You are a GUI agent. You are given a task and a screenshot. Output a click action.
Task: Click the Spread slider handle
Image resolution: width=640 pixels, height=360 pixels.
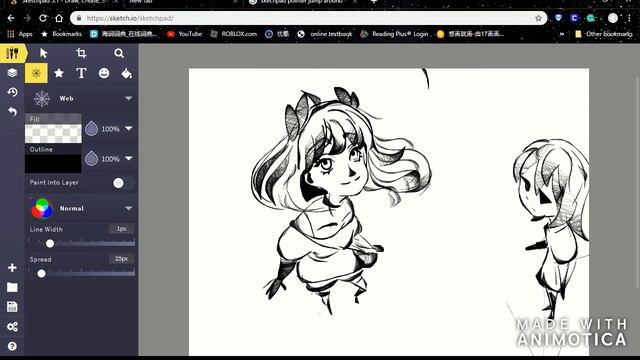(41, 273)
